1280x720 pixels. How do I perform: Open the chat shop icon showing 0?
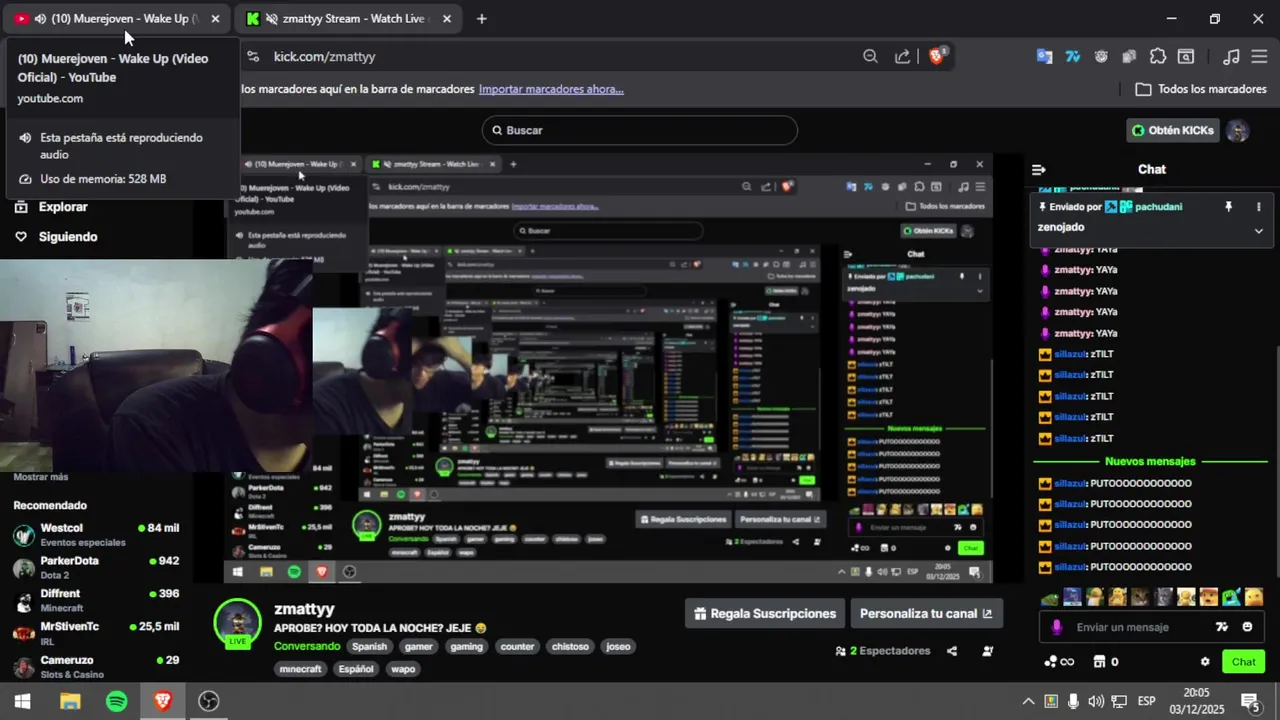1106,662
